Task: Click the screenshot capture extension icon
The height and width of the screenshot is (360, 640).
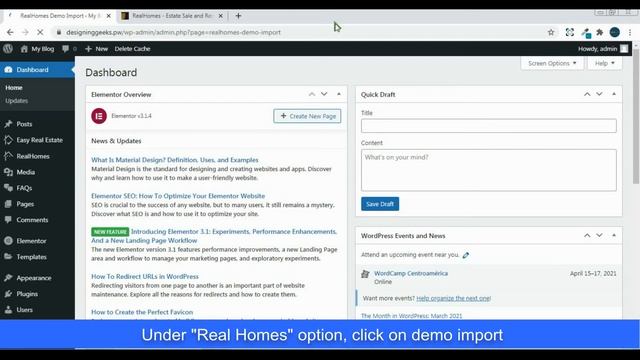Action: (x=570, y=32)
